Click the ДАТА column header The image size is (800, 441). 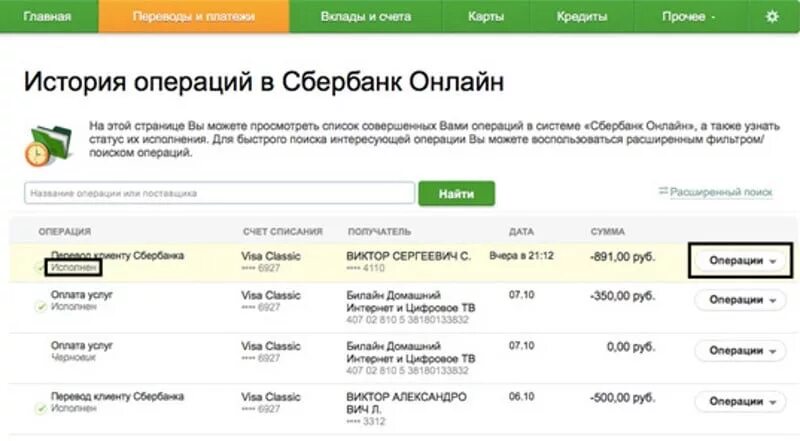[x=521, y=232]
